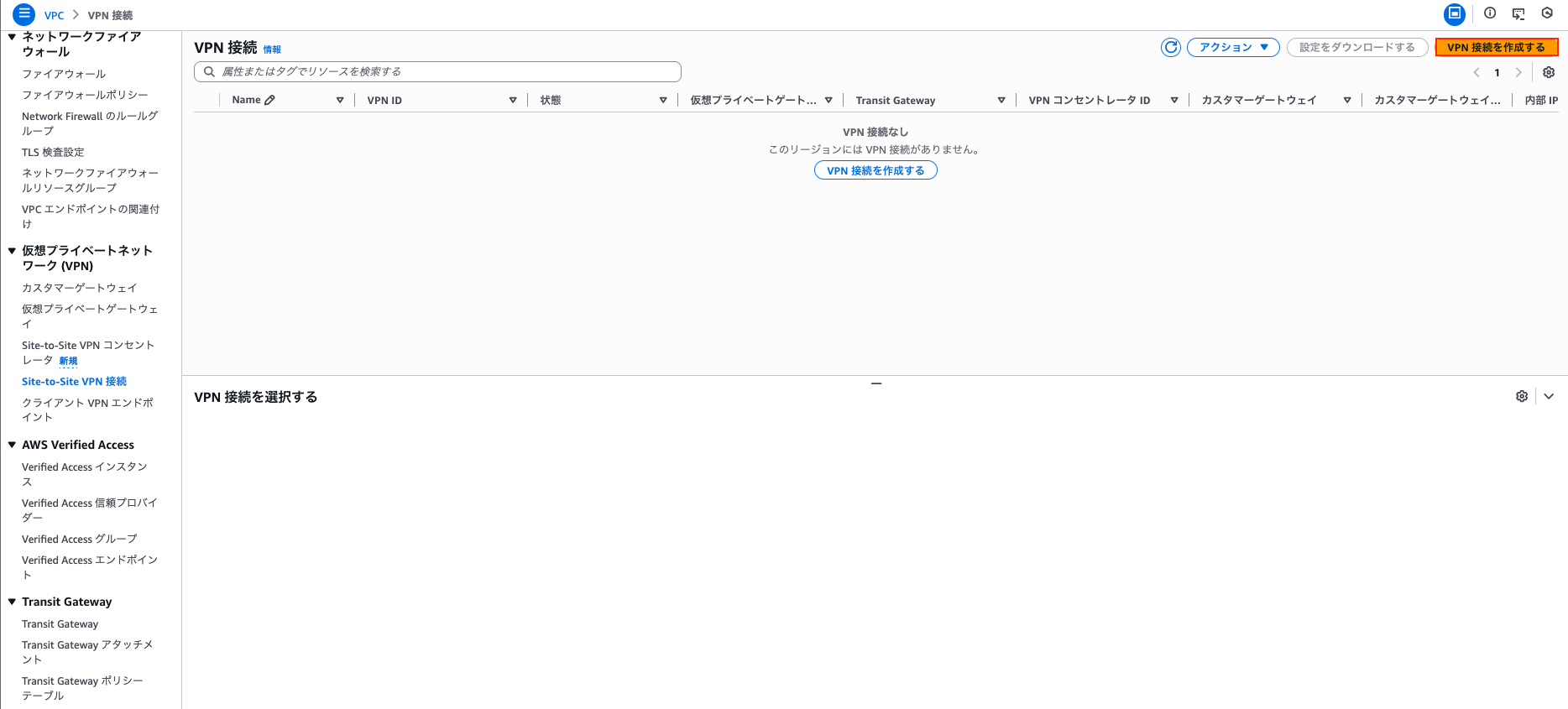Viewport: 1568px width, 709px height.
Task: Focus the resource search field
Action: [x=437, y=71]
